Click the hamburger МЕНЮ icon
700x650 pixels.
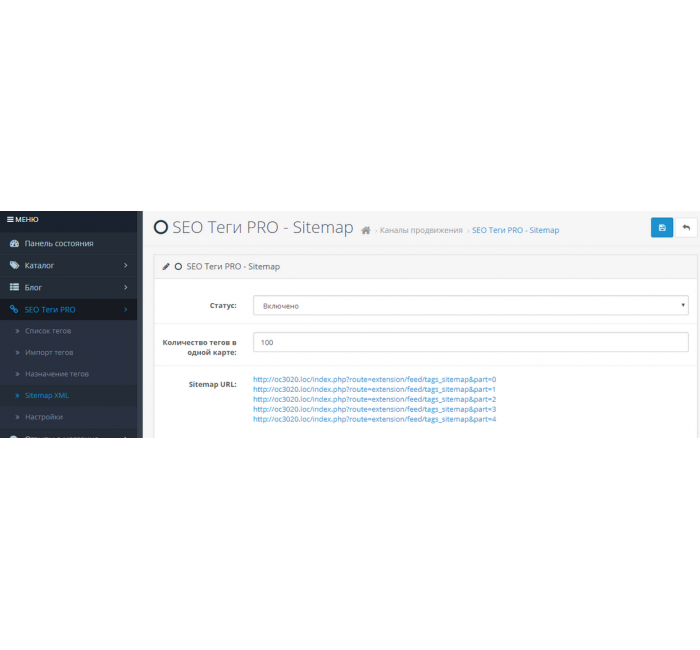[10, 220]
